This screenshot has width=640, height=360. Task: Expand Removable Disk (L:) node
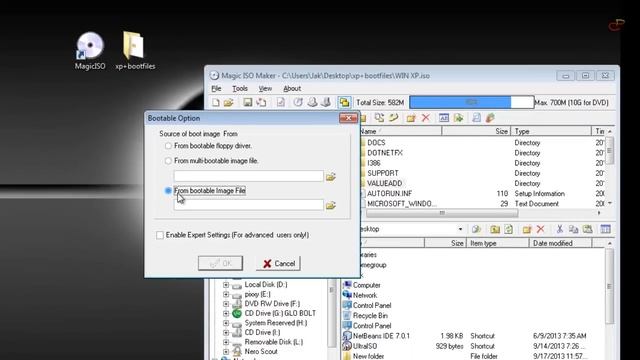pyautogui.click(x=226, y=342)
